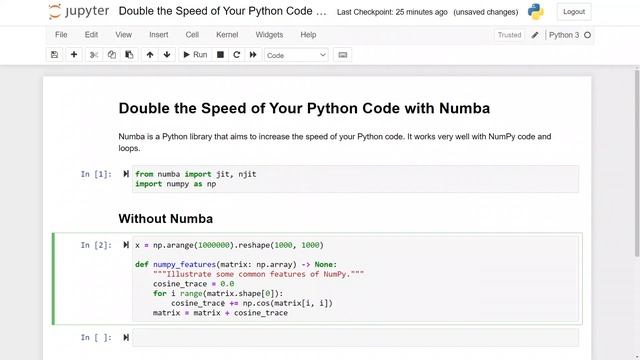This screenshot has width=640, height=360.
Task: Click the Logout button
Action: [x=574, y=12]
